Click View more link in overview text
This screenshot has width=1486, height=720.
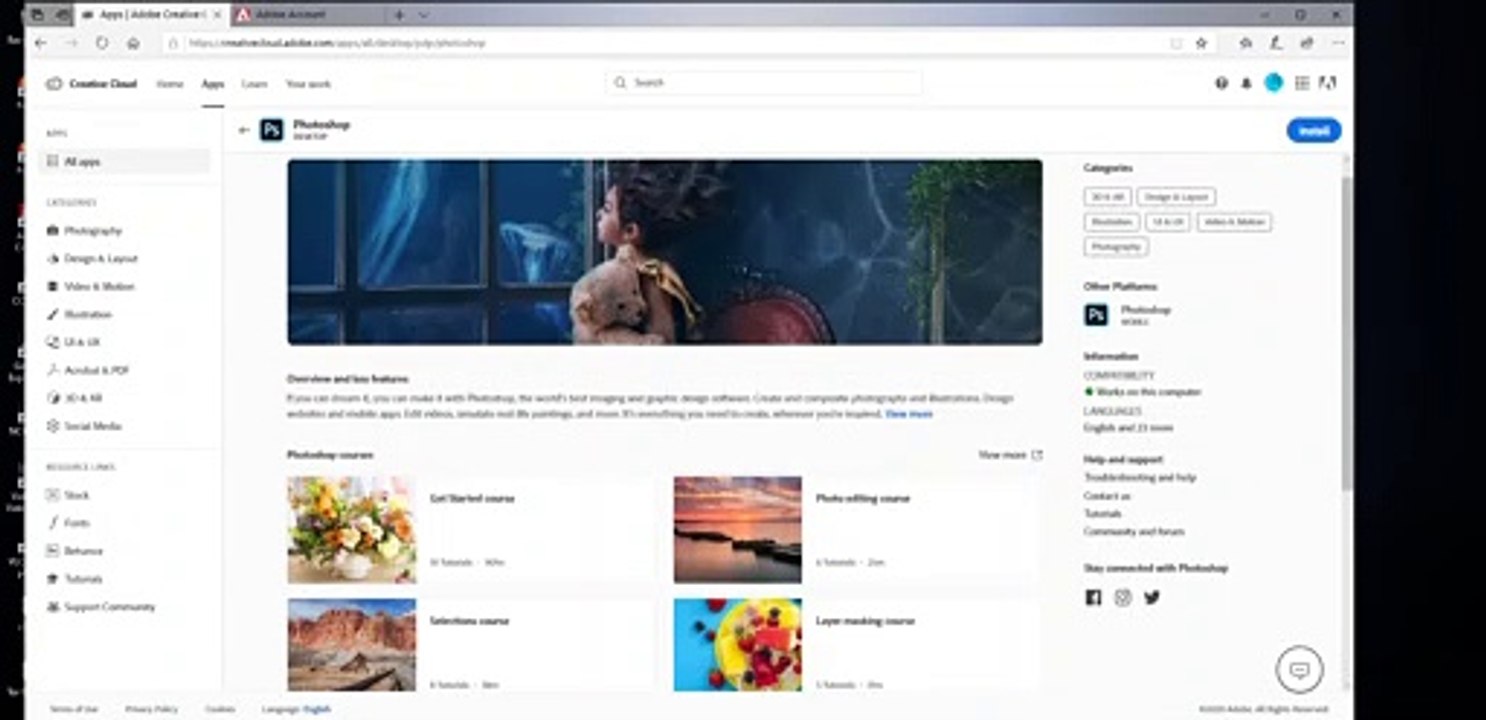(909, 413)
